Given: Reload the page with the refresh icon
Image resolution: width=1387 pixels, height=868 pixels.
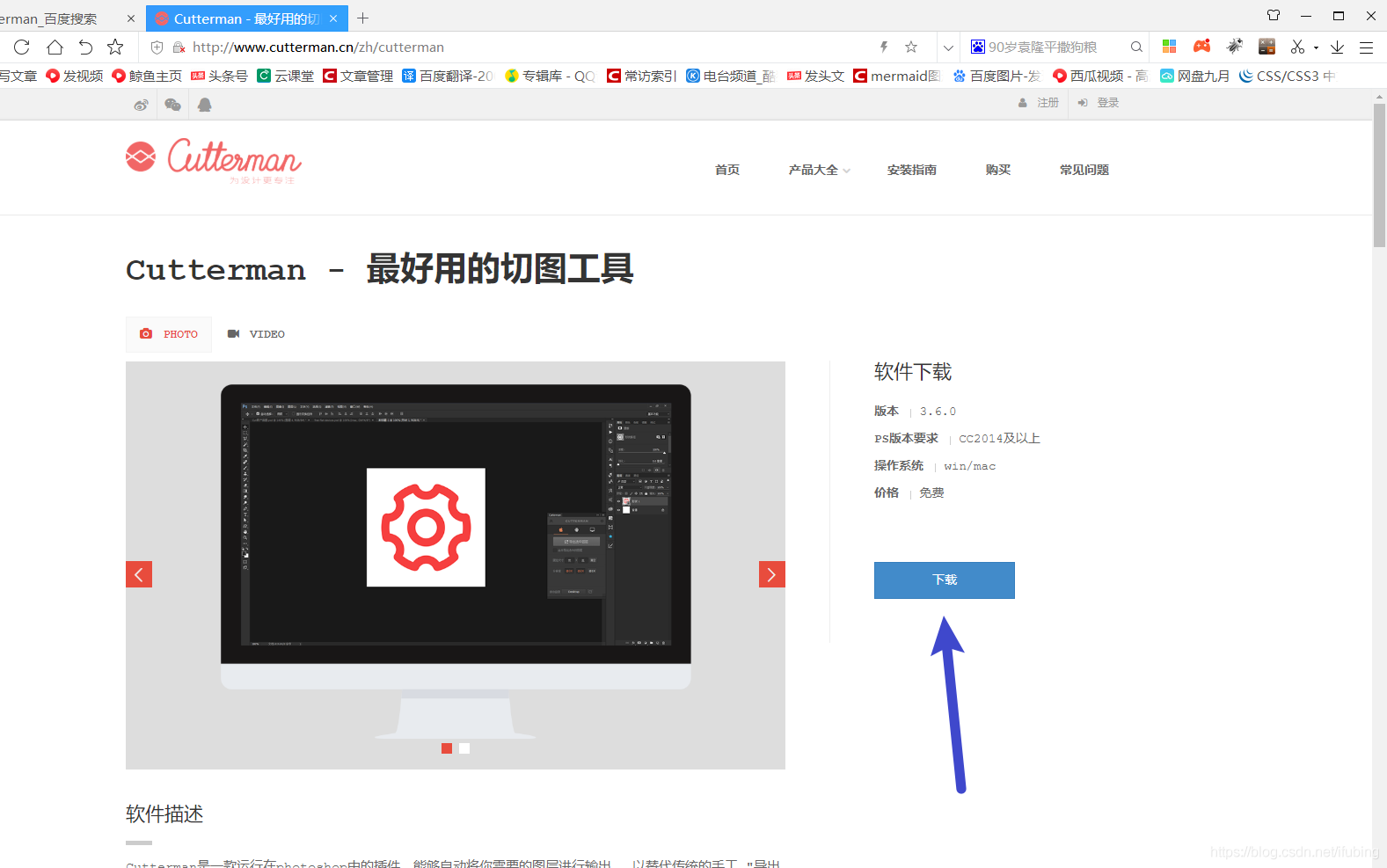Looking at the screenshot, I should click(22, 47).
